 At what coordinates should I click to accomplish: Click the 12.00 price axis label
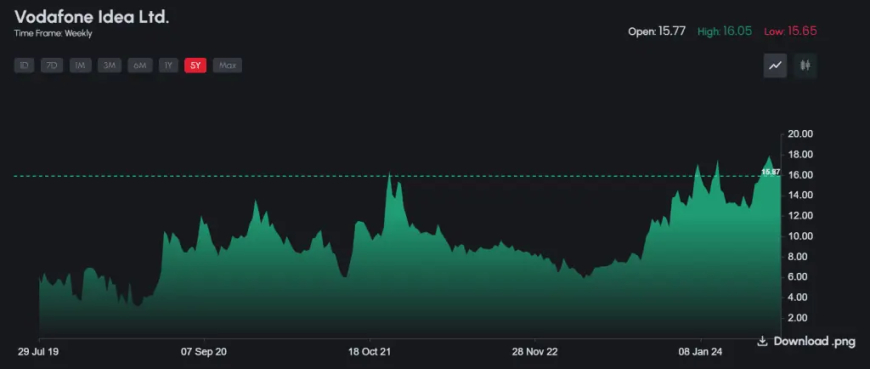tap(801, 215)
